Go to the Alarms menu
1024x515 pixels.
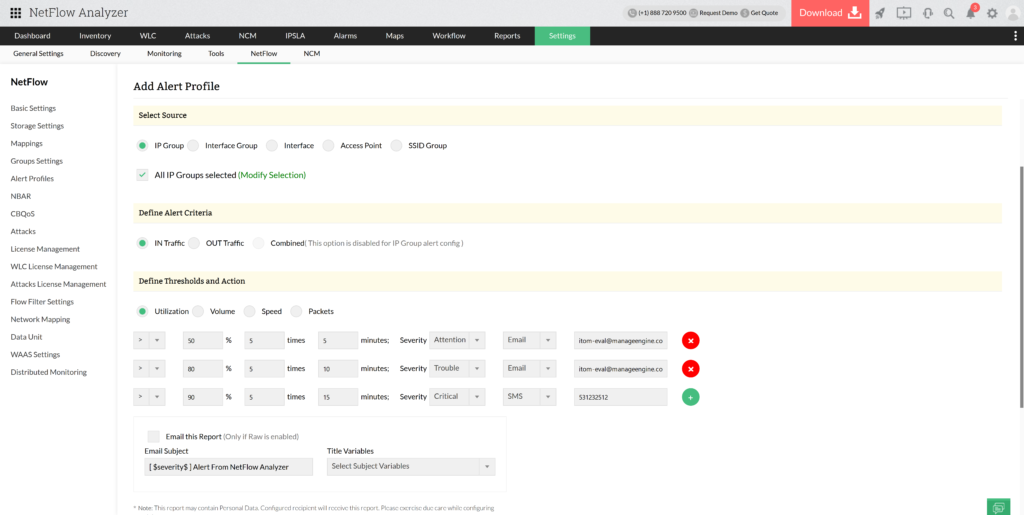[x=345, y=36]
